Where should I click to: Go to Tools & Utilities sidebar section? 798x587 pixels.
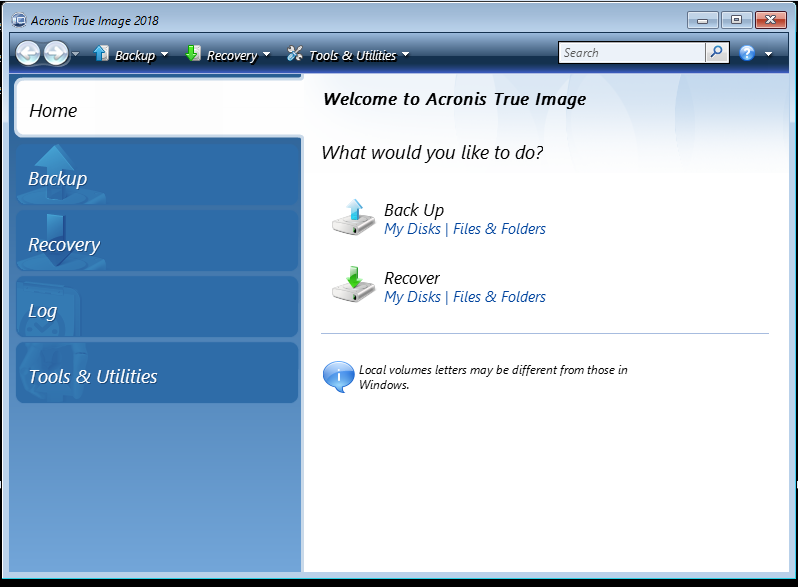(x=158, y=376)
